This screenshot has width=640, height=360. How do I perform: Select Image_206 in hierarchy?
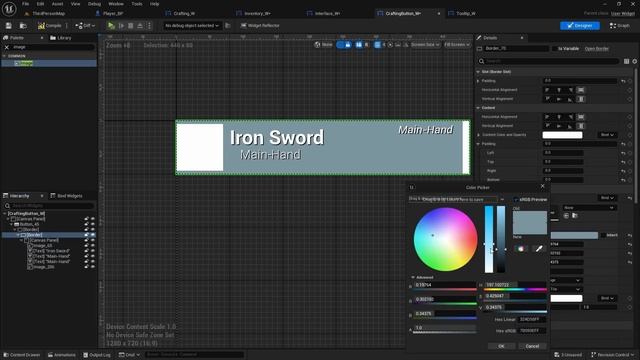41,267
